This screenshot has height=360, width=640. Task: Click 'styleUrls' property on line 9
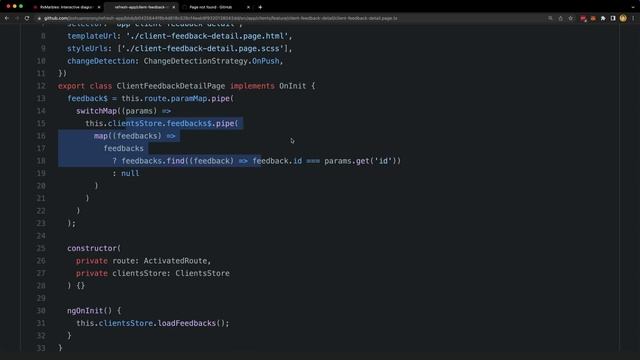87,49
